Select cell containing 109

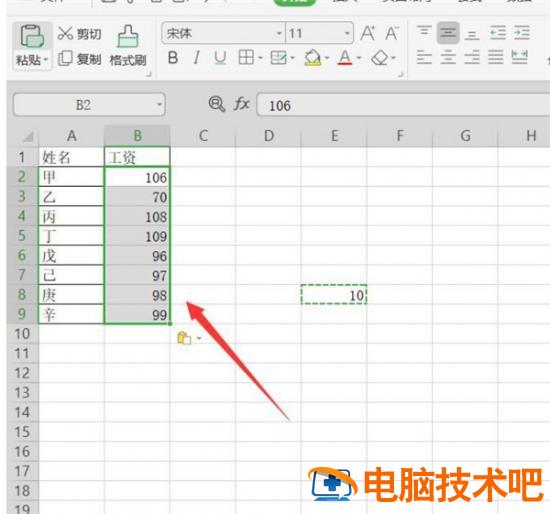pos(137,236)
